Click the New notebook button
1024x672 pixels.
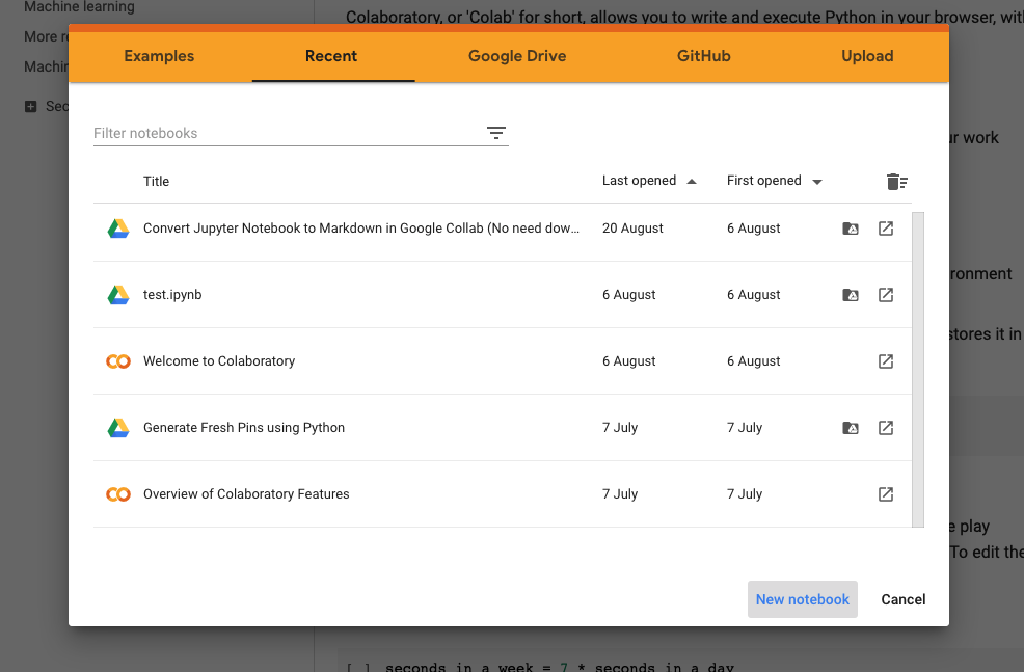[802, 599]
